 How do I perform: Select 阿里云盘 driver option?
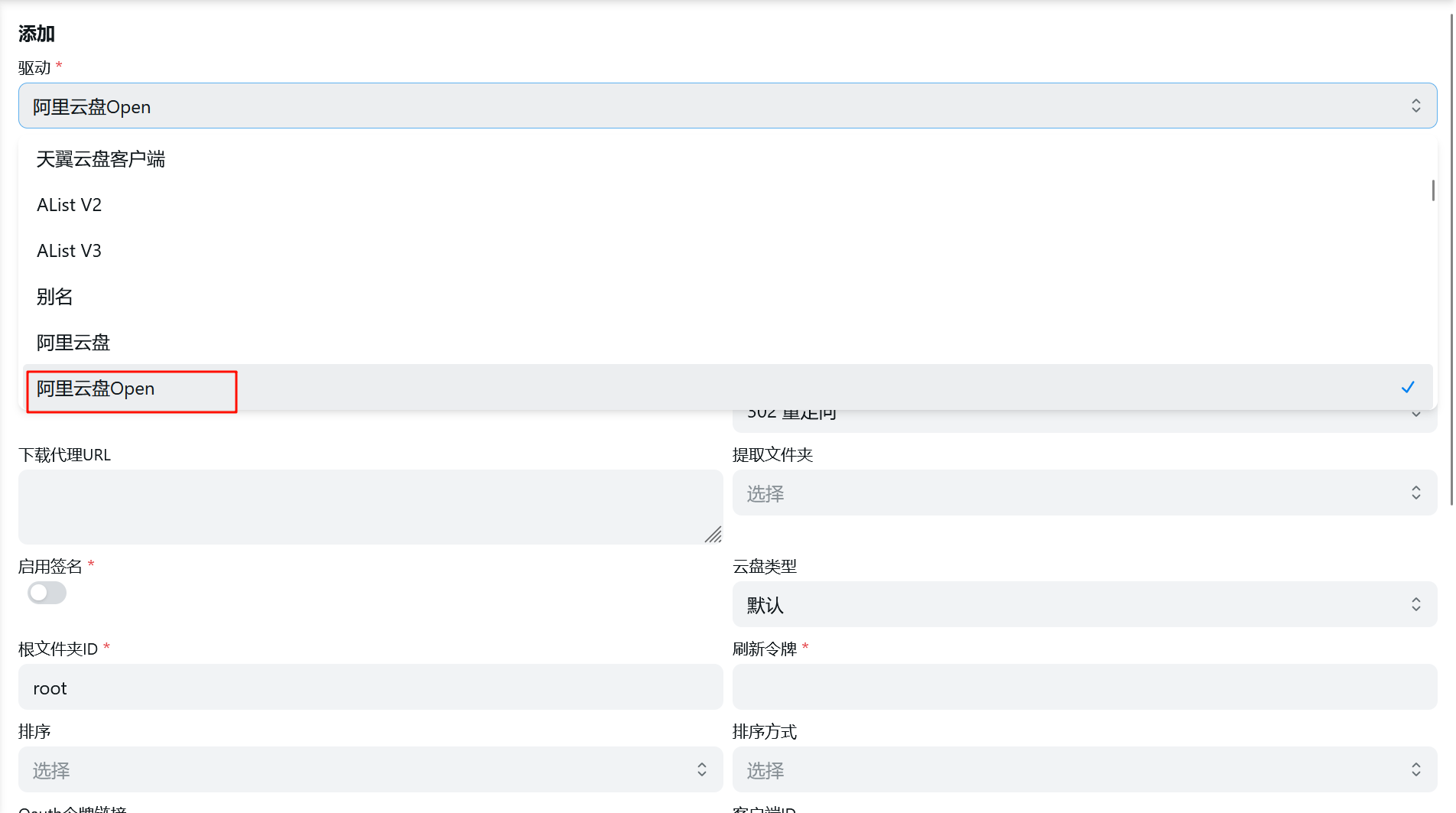727,343
